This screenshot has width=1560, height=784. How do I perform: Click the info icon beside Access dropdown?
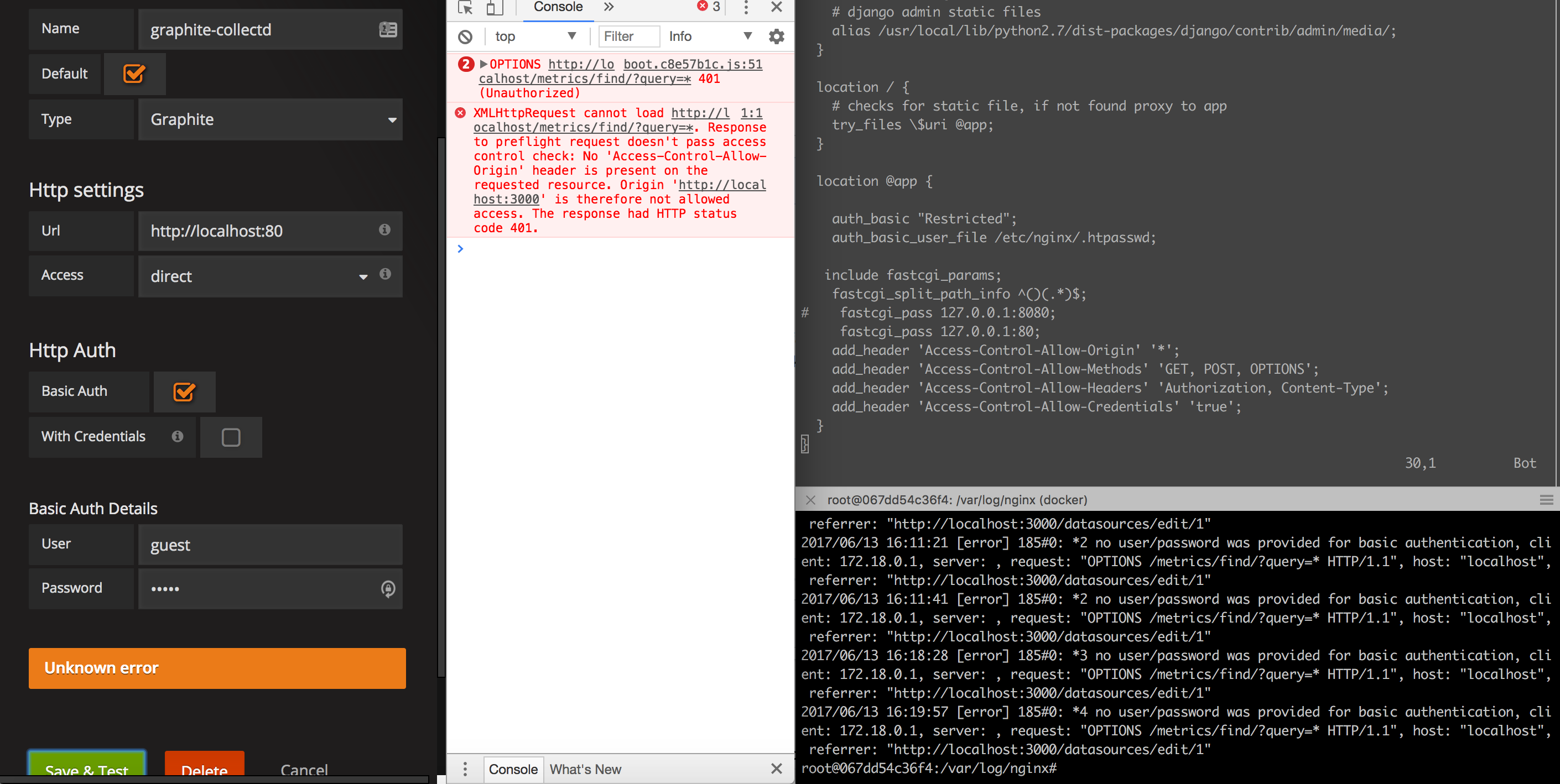click(385, 274)
